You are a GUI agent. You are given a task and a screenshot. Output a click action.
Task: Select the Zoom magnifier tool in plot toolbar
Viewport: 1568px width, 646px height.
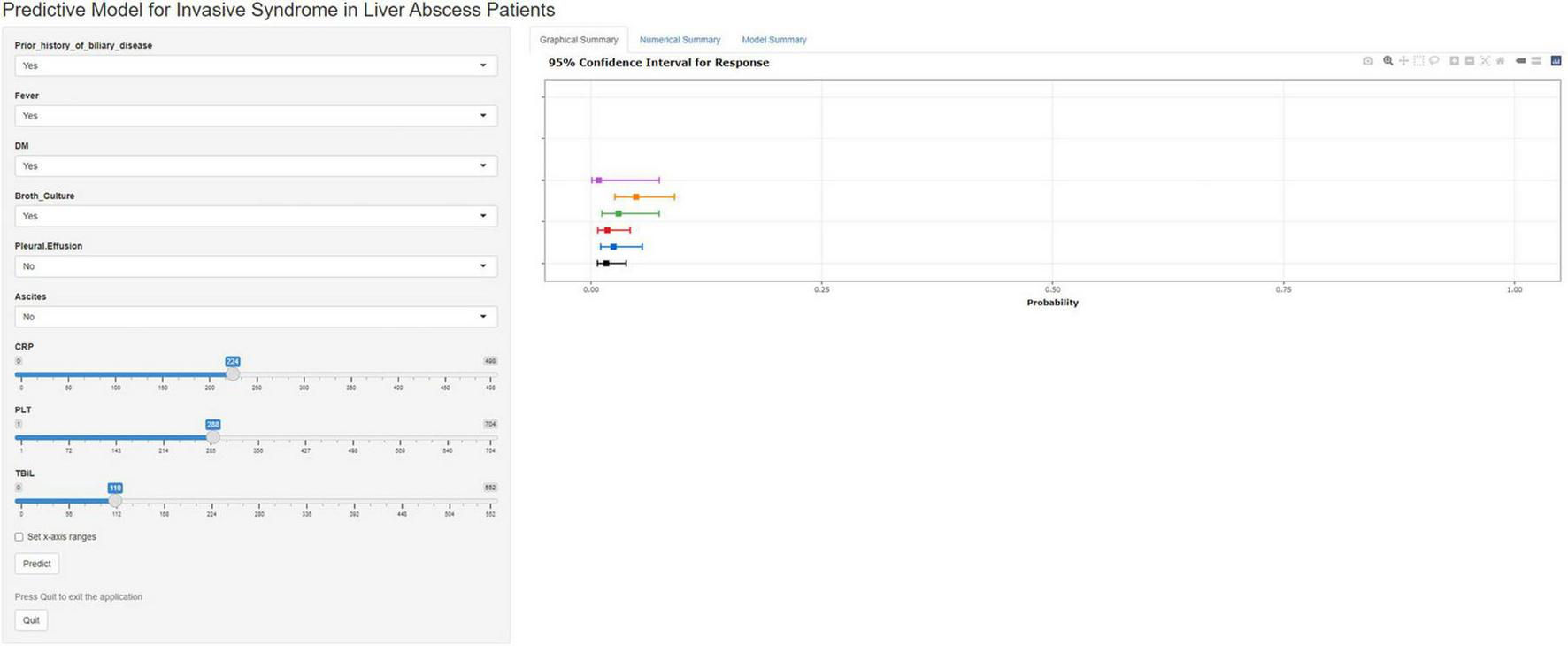pos(1388,61)
